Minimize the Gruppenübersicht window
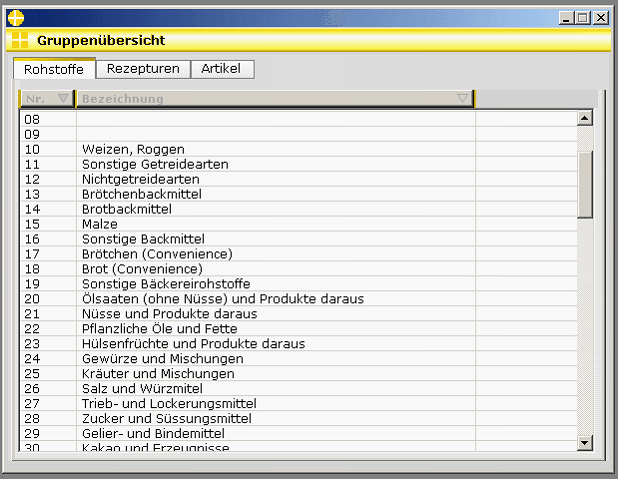 point(566,18)
